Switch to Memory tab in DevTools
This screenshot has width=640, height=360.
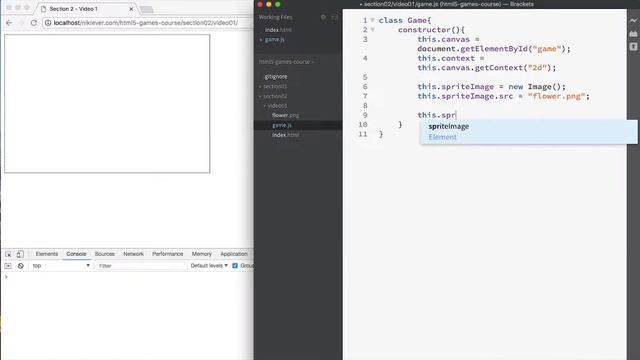pyautogui.click(x=202, y=254)
